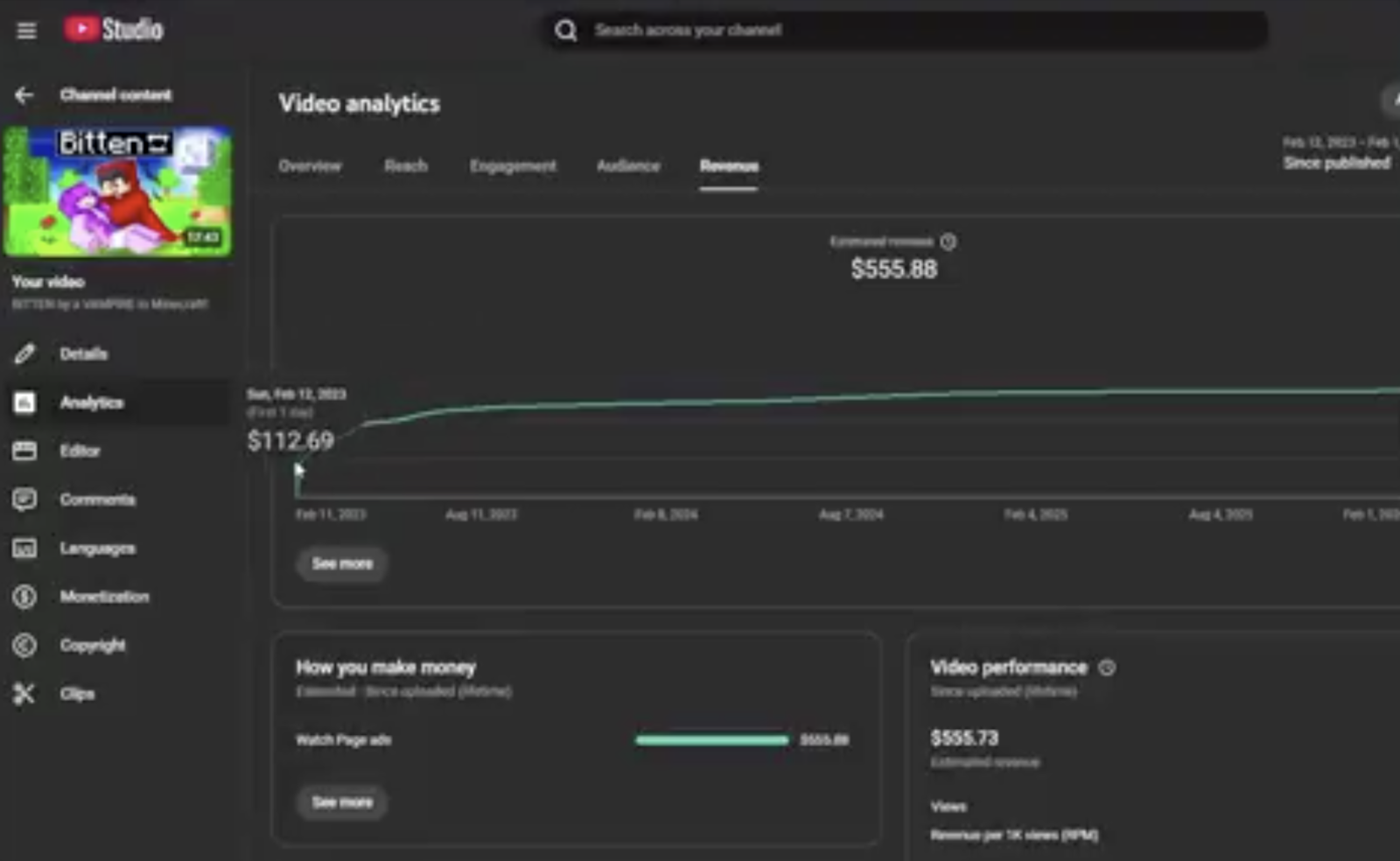This screenshot has height=861, width=1400.
Task: Toggle the hamburger navigation menu
Action: (x=25, y=29)
